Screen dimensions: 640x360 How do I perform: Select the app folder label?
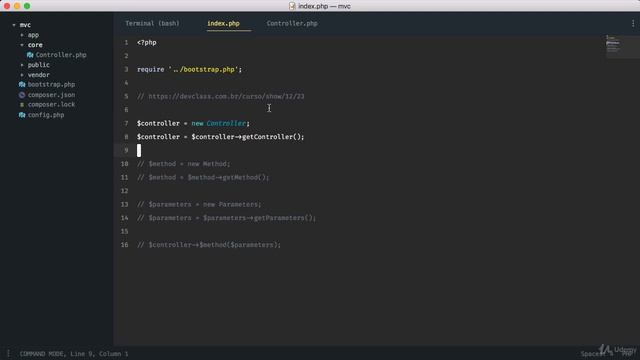tap(33, 35)
